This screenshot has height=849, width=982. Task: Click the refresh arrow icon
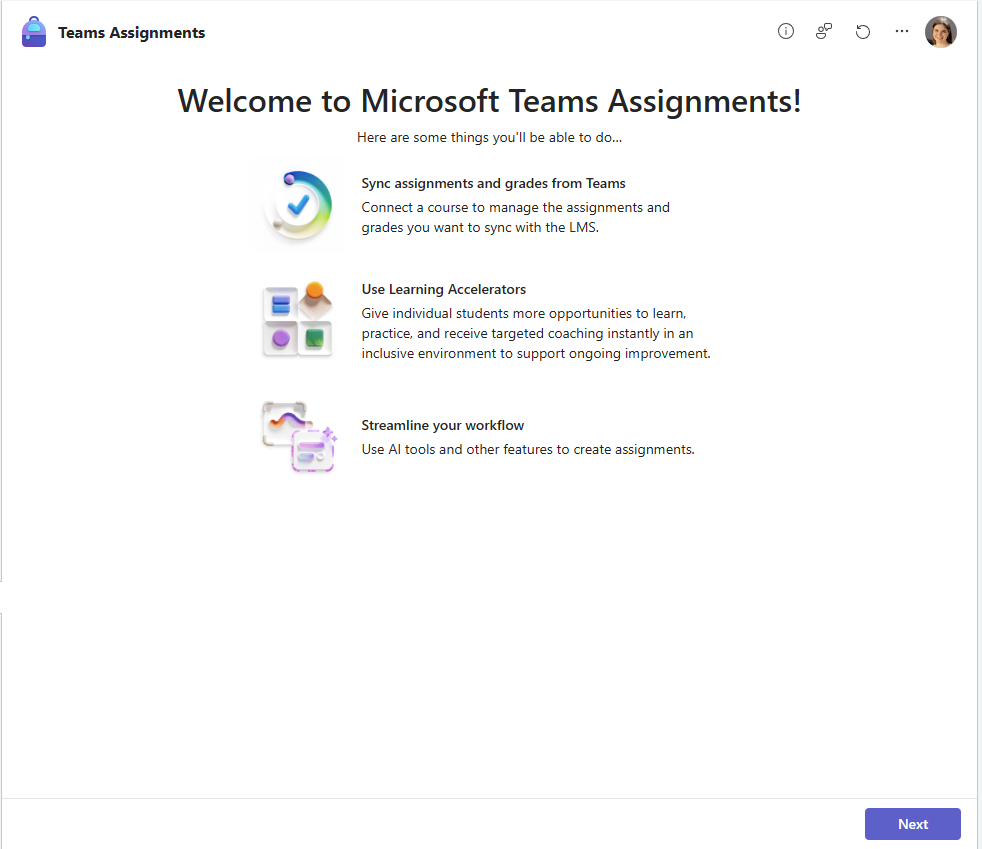coord(863,31)
